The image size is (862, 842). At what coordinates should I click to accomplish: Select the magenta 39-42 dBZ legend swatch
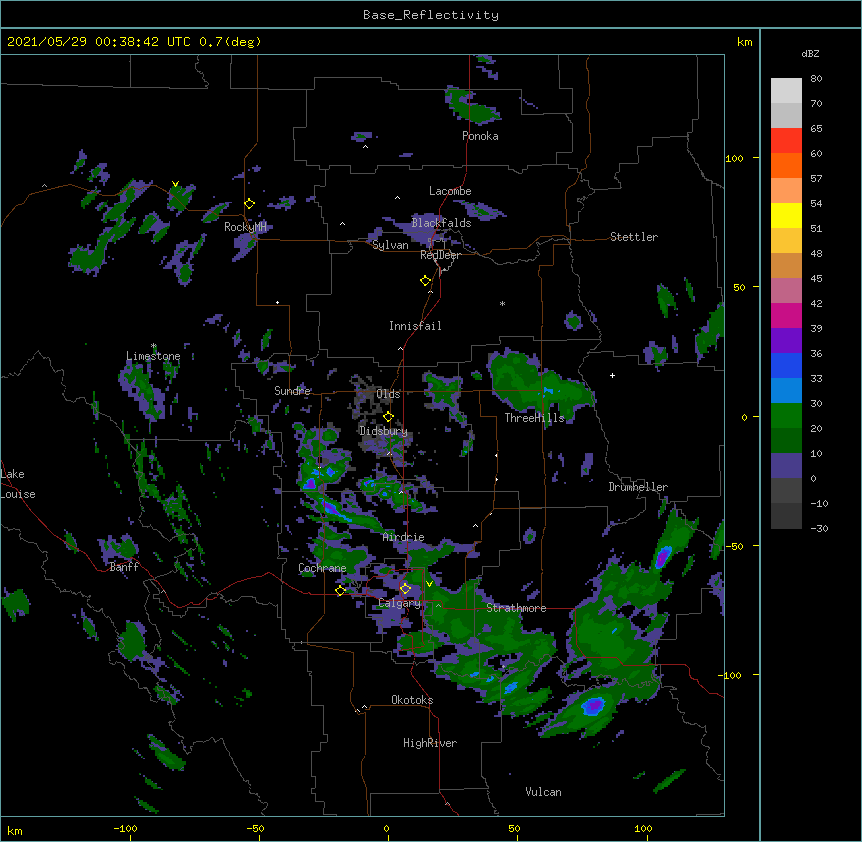(x=786, y=315)
